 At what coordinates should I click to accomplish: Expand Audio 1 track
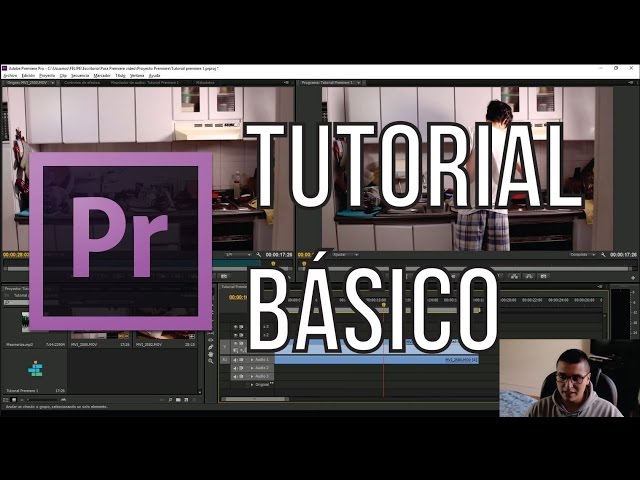pyautogui.click(x=252, y=360)
